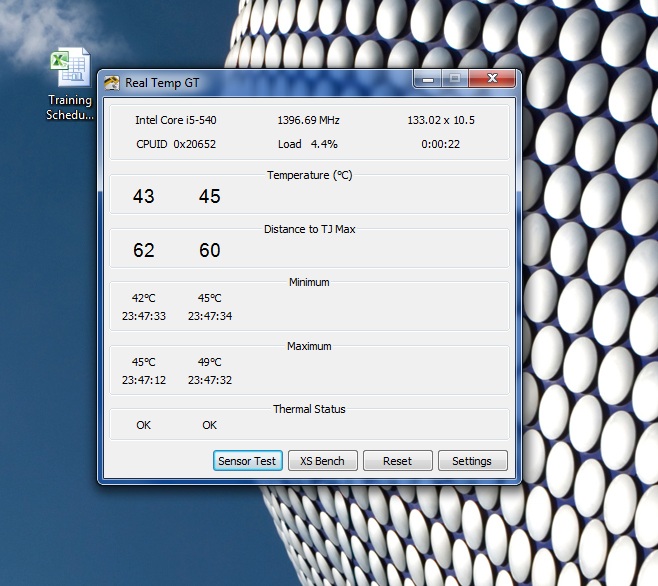The width and height of the screenshot is (658, 586).
Task: Click the 0:00:22 elapsed time readout
Action: tap(441, 144)
